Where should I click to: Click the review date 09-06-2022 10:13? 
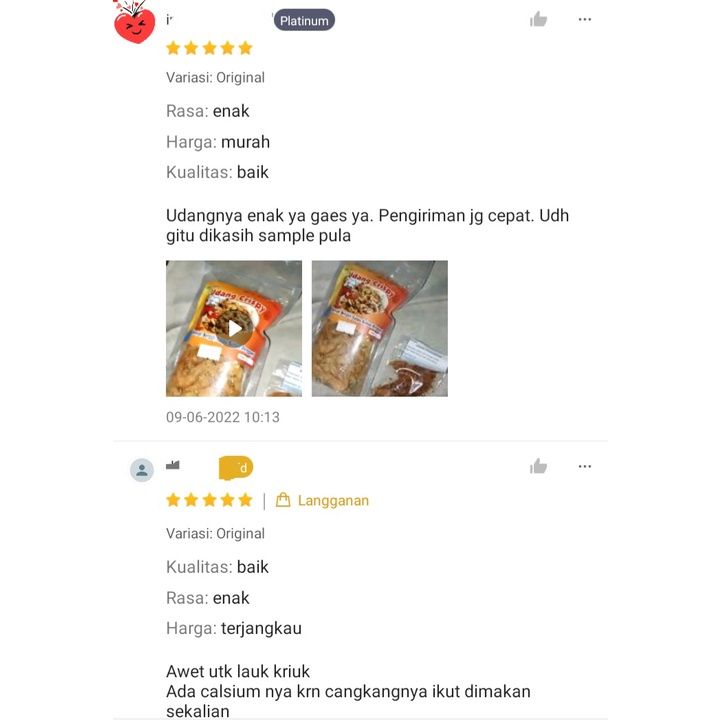(223, 417)
